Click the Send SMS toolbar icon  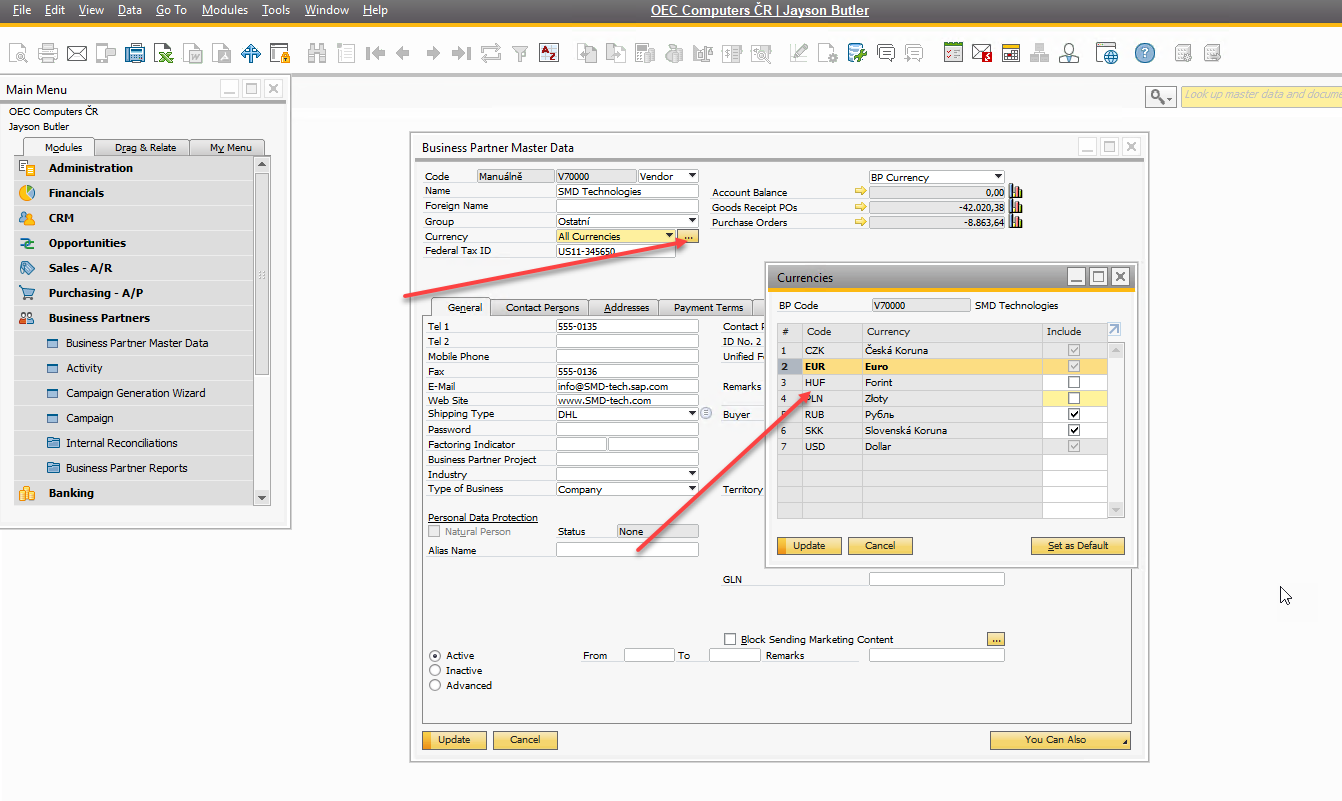(106, 53)
